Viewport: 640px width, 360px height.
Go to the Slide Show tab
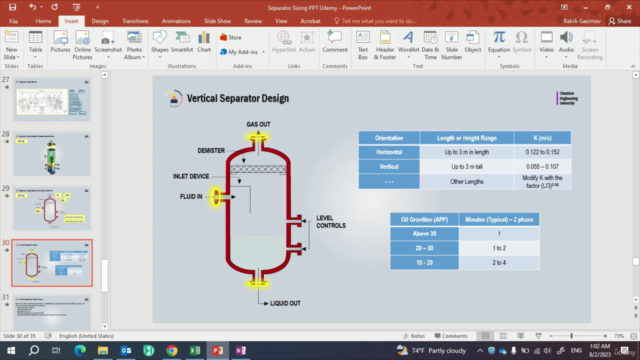pyautogui.click(x=217, y=21)
